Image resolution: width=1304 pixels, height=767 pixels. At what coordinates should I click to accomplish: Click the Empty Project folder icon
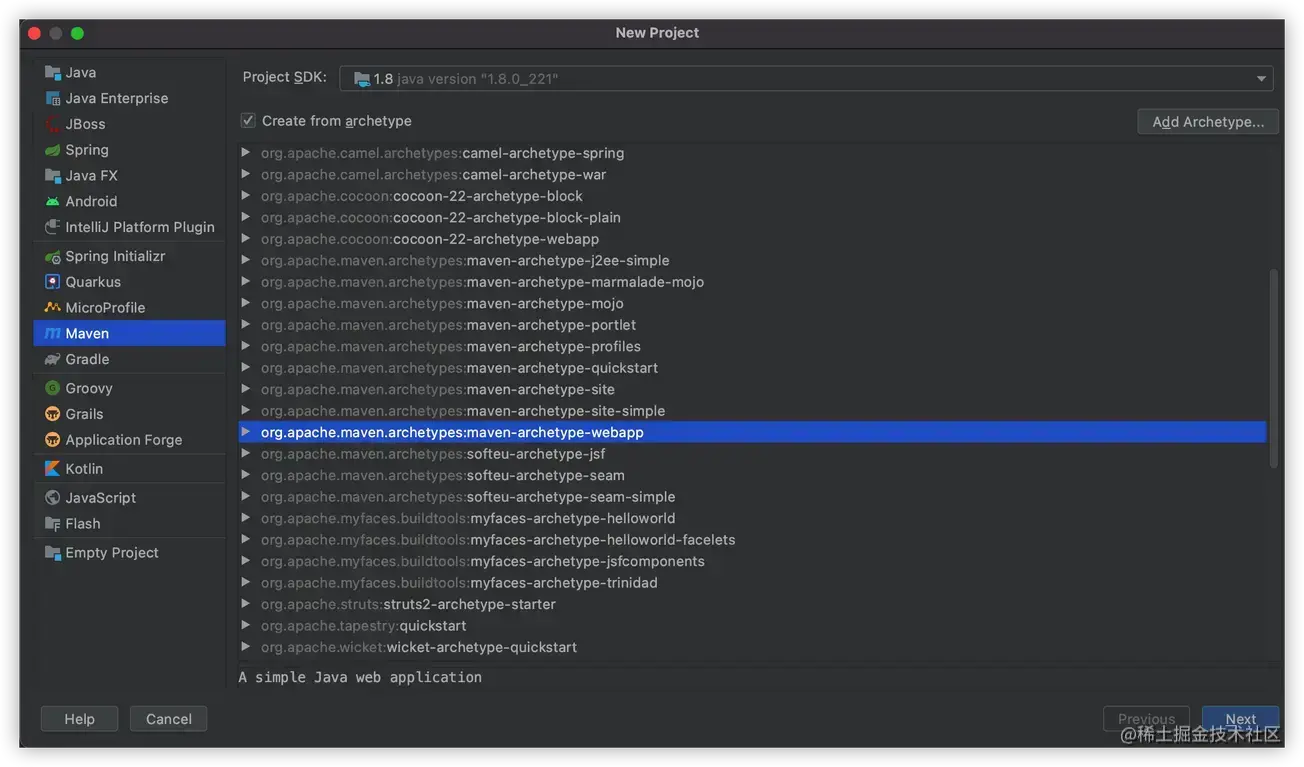click(53, 553)
